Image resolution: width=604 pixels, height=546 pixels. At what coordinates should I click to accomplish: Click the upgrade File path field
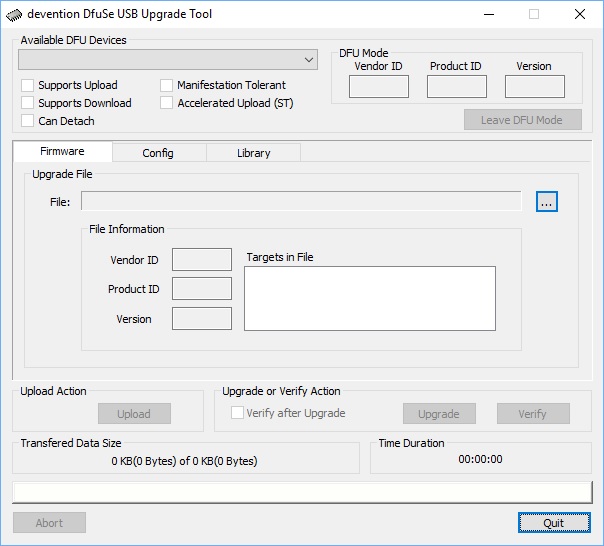click(301, 201)
